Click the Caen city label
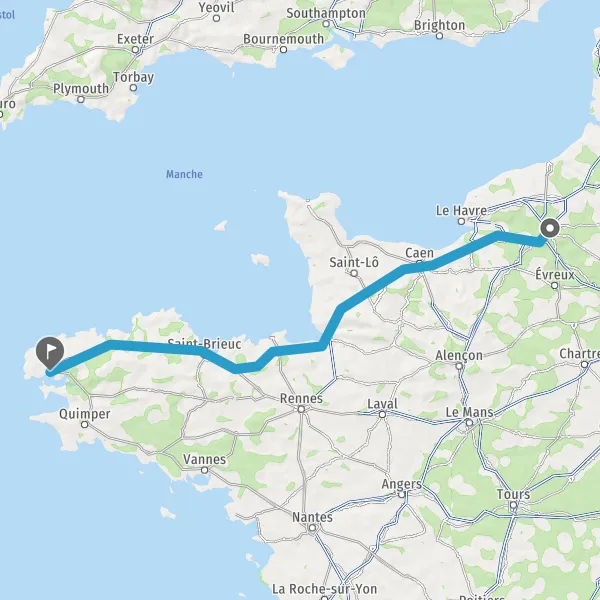 click(x=419, y=253)
